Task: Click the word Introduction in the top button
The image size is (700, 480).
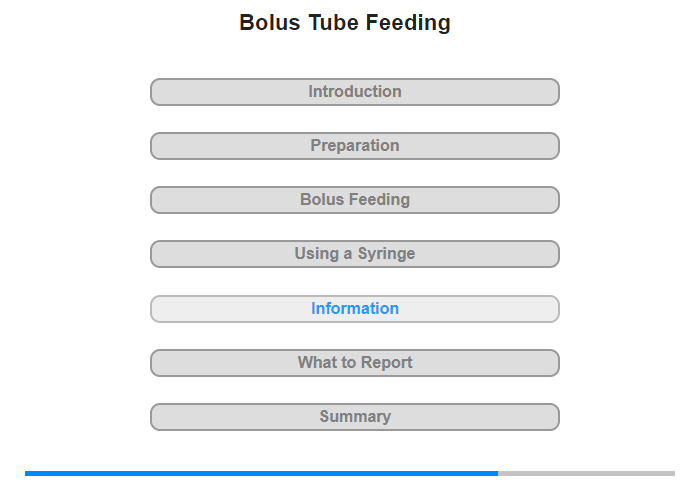Action: [x=355, y=92]
